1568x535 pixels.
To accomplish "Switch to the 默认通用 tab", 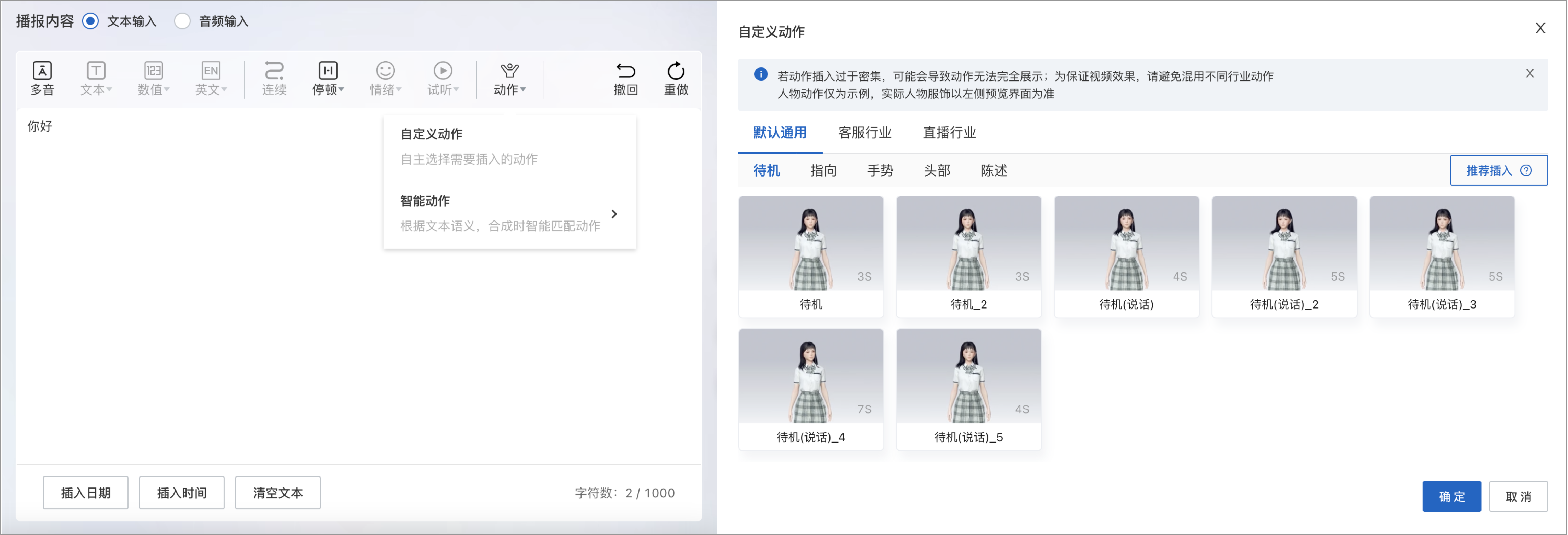I will 780,133.
